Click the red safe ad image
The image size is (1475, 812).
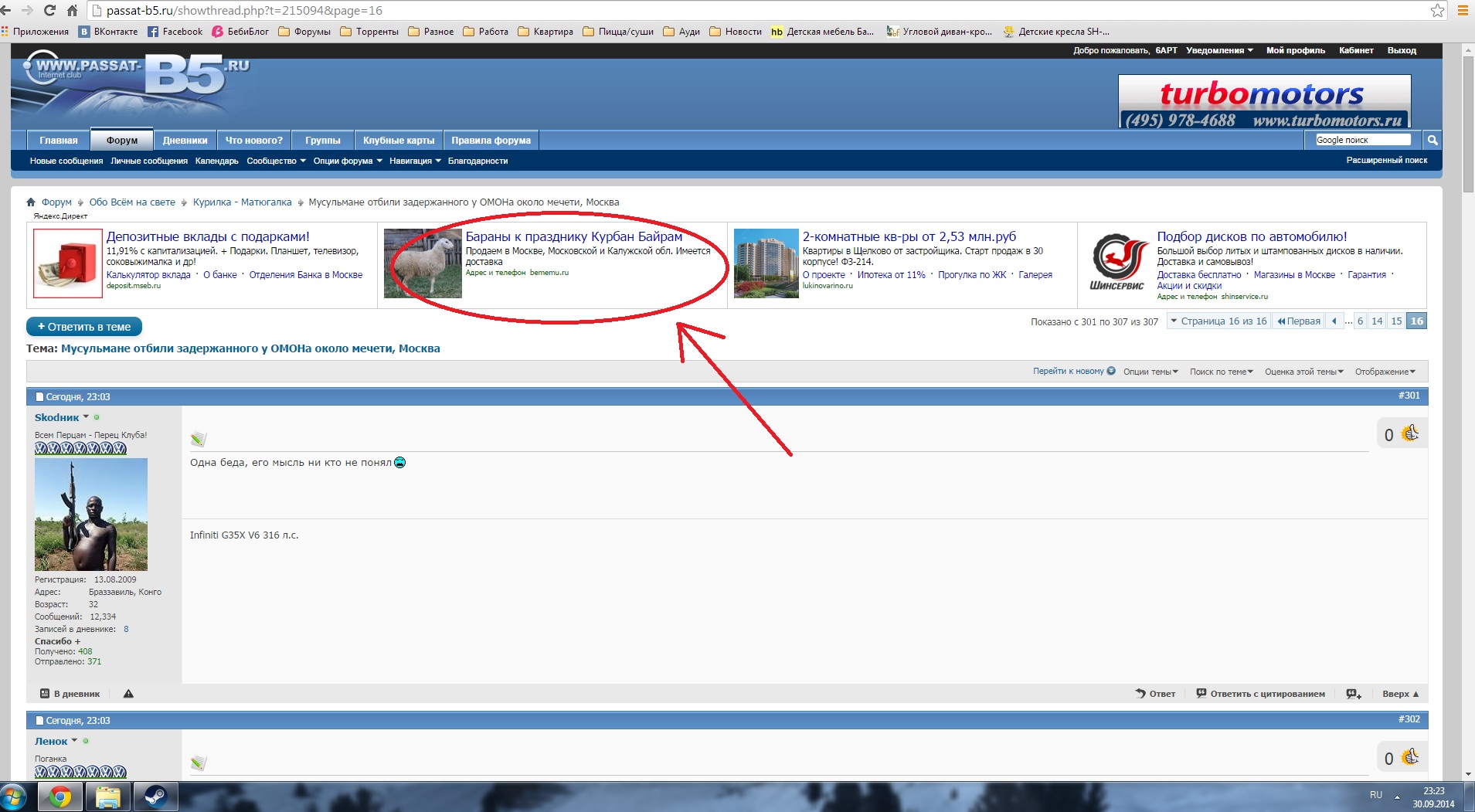(x=68, y=263)
